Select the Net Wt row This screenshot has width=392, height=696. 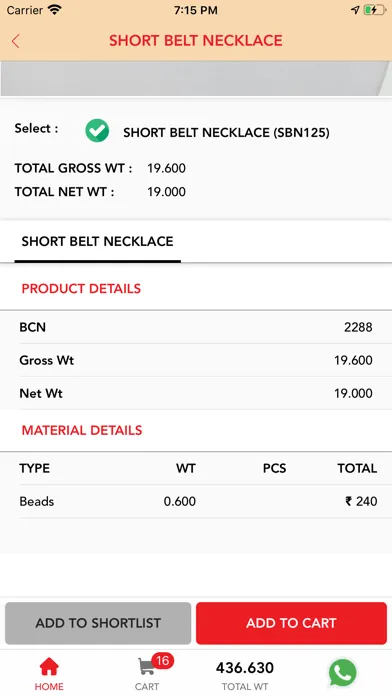click(196, 393)
